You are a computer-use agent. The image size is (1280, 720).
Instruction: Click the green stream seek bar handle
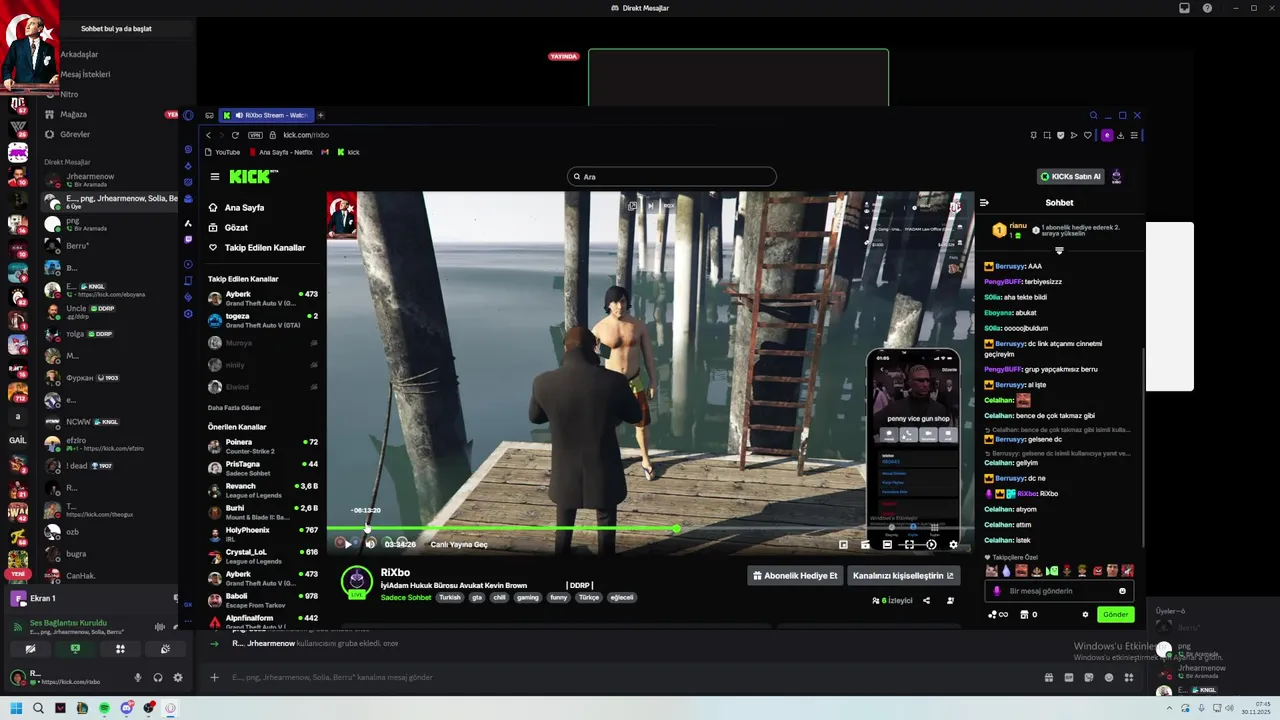tap(677, 528)
